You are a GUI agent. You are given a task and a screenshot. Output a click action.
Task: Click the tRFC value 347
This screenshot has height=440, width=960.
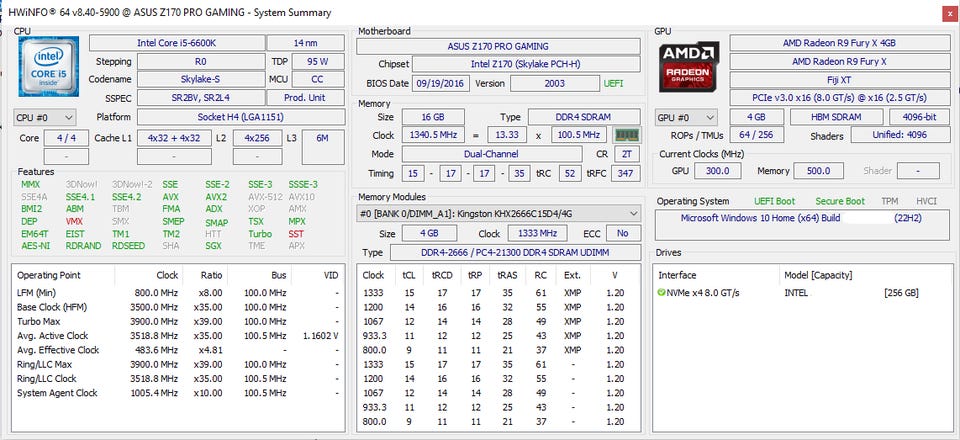(625, 173)
